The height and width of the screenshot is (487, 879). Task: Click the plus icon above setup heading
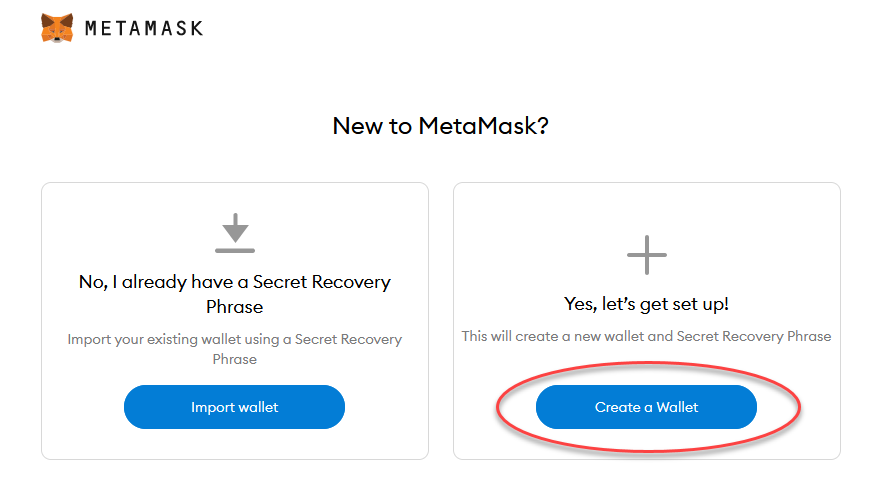click(x=646, y=255)
